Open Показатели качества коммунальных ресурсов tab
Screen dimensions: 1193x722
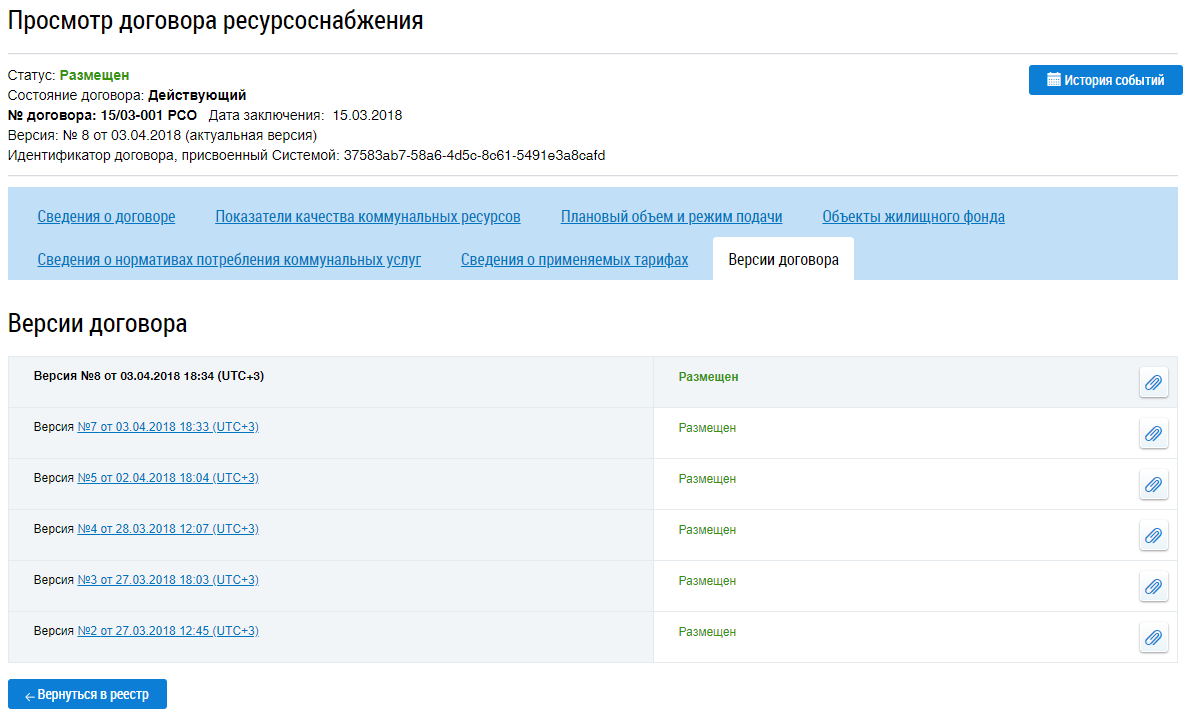[x=368, y=217]
